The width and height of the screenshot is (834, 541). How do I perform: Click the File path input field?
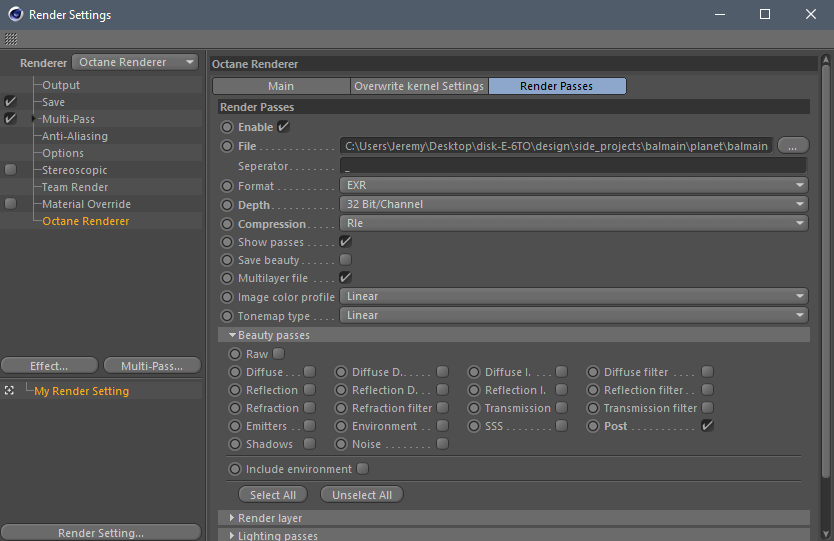(556, 146)
